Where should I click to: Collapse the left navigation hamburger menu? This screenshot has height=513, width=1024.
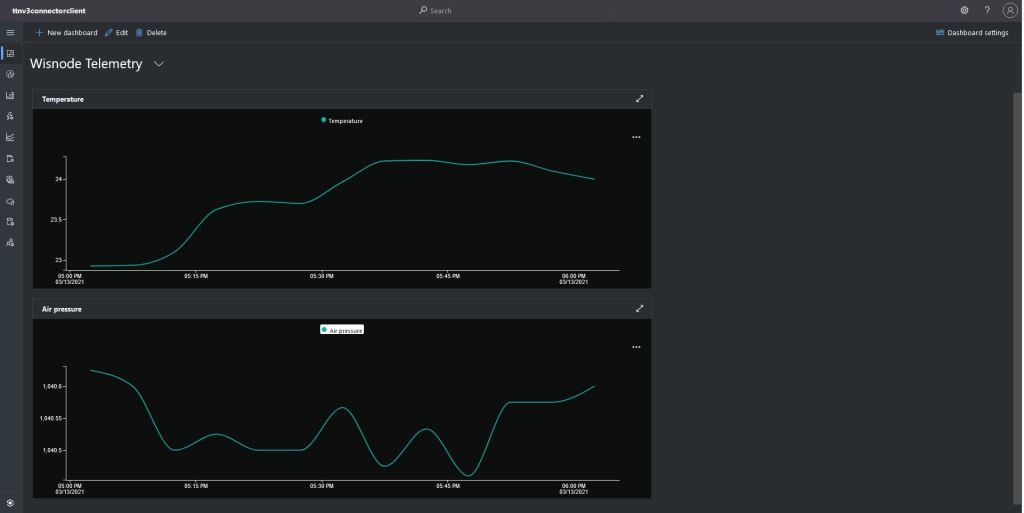pyautogui.click(x=10, y=33)
